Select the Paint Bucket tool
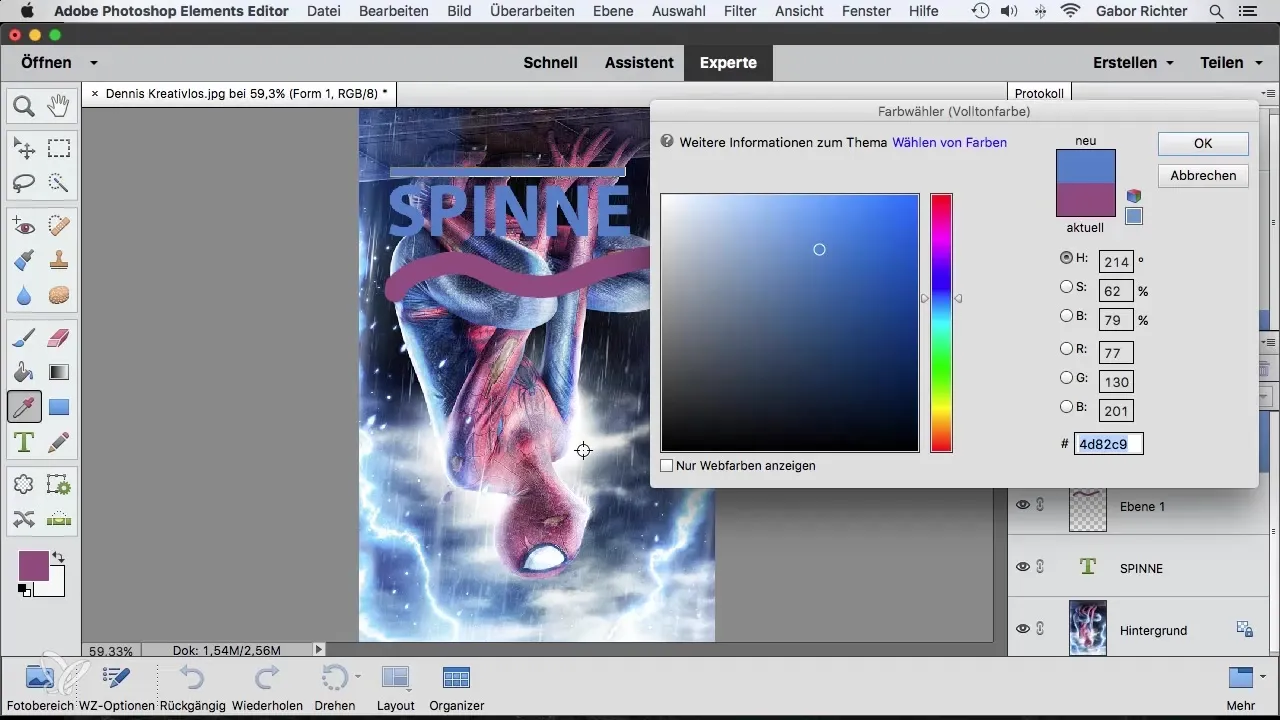The width and height of the screenshot is (1280, 720). [x=24, y=373]
